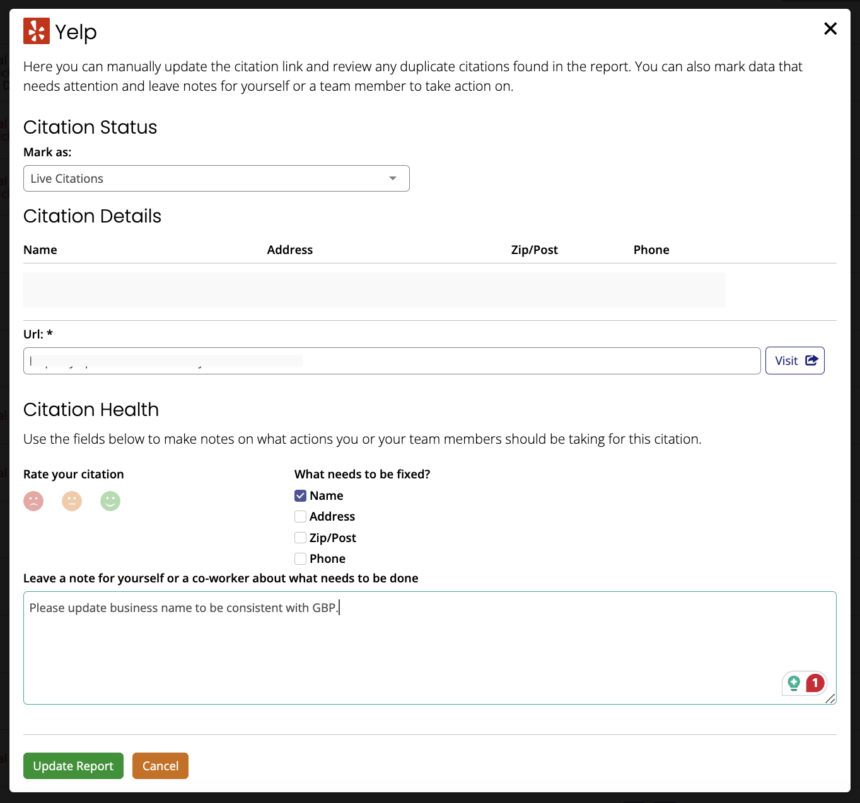Select the orange neutral face rating
Screen dimensions: 860x803
tap(71, 501)
